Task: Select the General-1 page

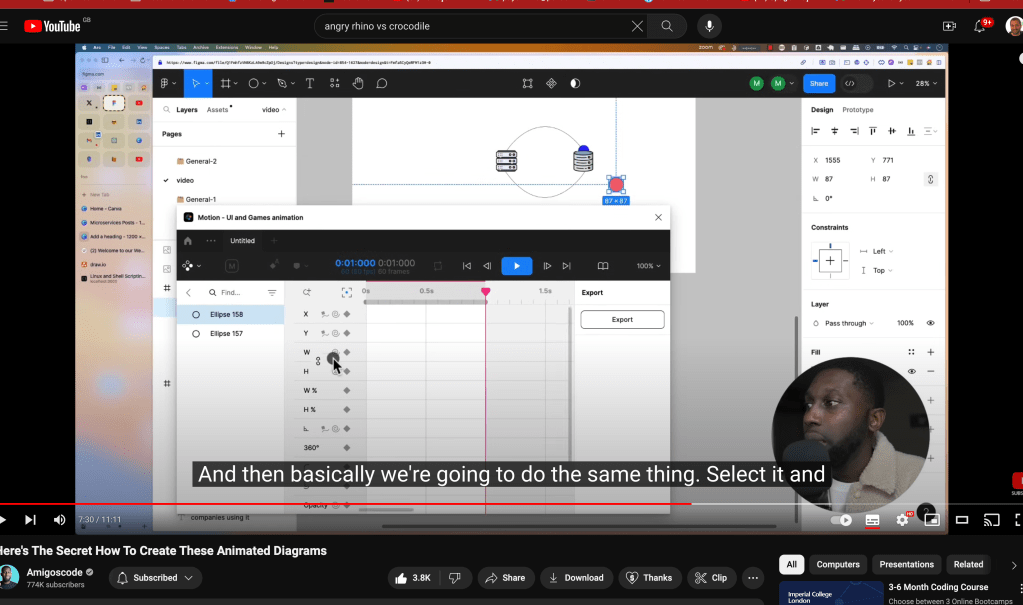Action: point(201,200)
